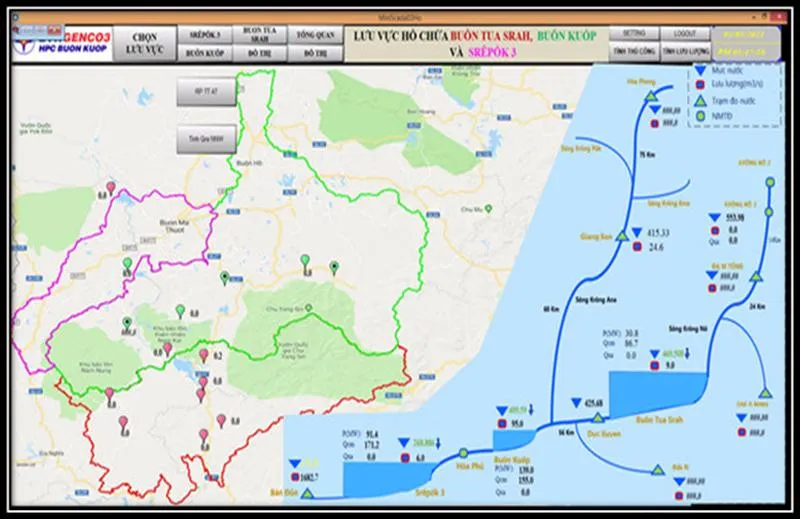Click the Buôn Tua Srah reservoir shape

(x=645, y=391)
